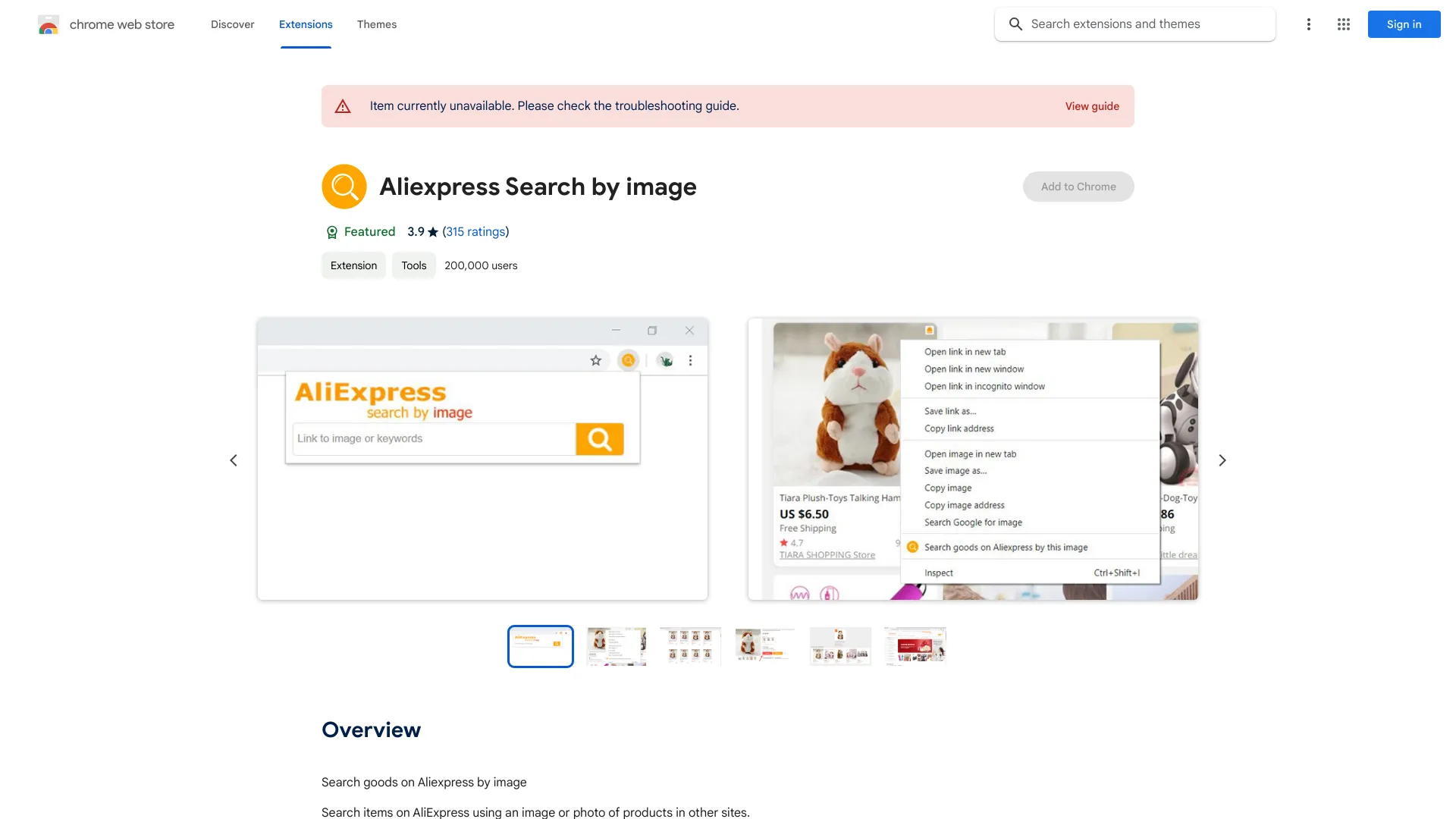Select the third carousel thumbnail
1456x819 pixels.
click(x=690, y=647)
